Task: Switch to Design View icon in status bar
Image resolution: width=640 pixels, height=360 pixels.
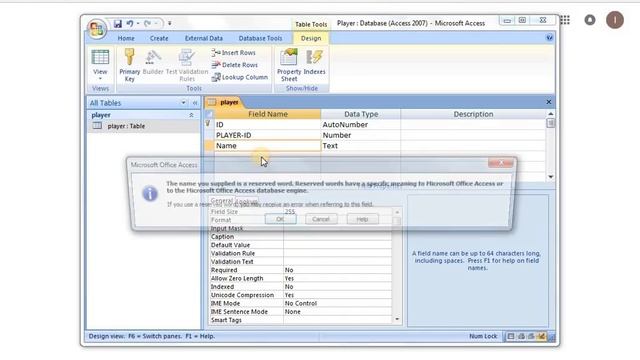Action: [x=541, y=336]
